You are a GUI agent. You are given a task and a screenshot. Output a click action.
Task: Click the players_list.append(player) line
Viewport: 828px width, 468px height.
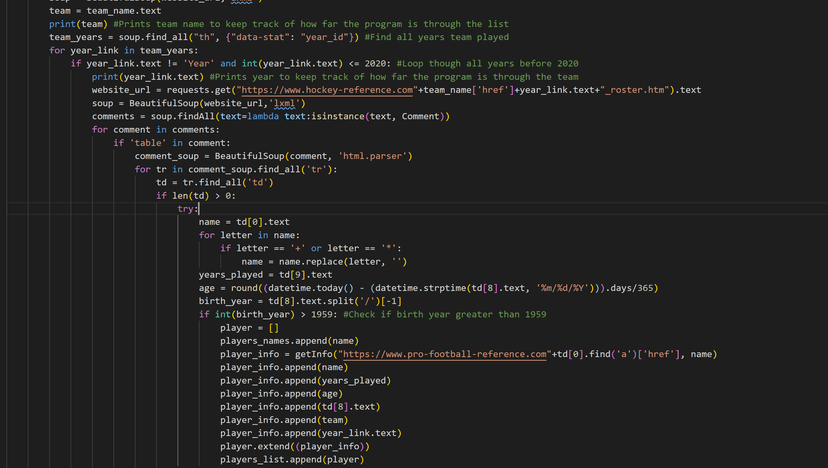point(292,460)
